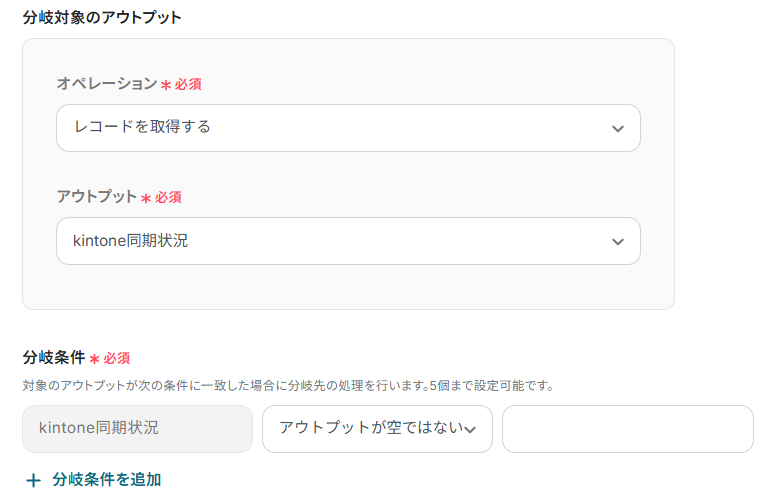
Task: Click the 必須 marker next to オペレーション
Action: coord(188,85)
